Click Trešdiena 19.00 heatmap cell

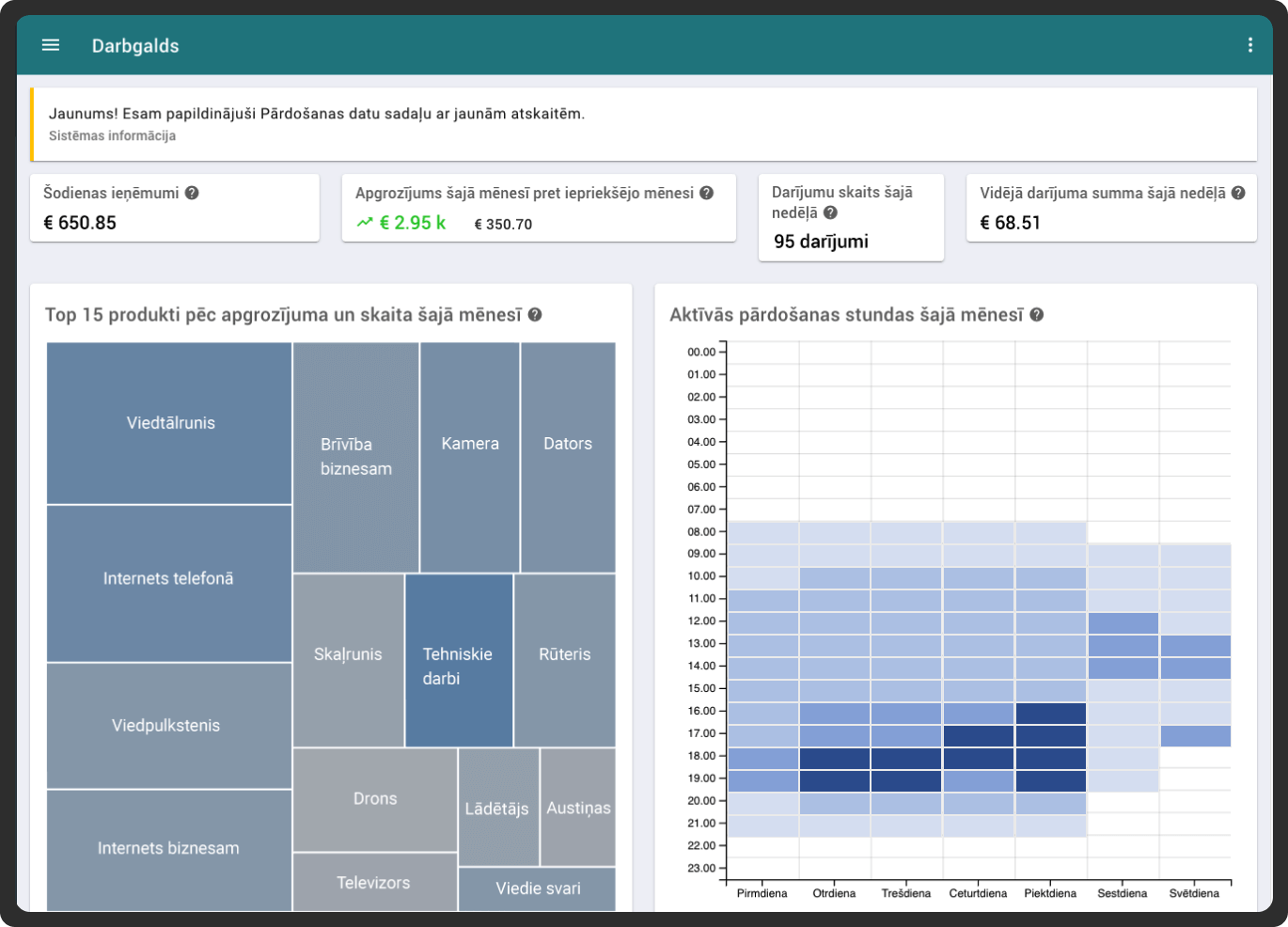[x=906, y=781]
